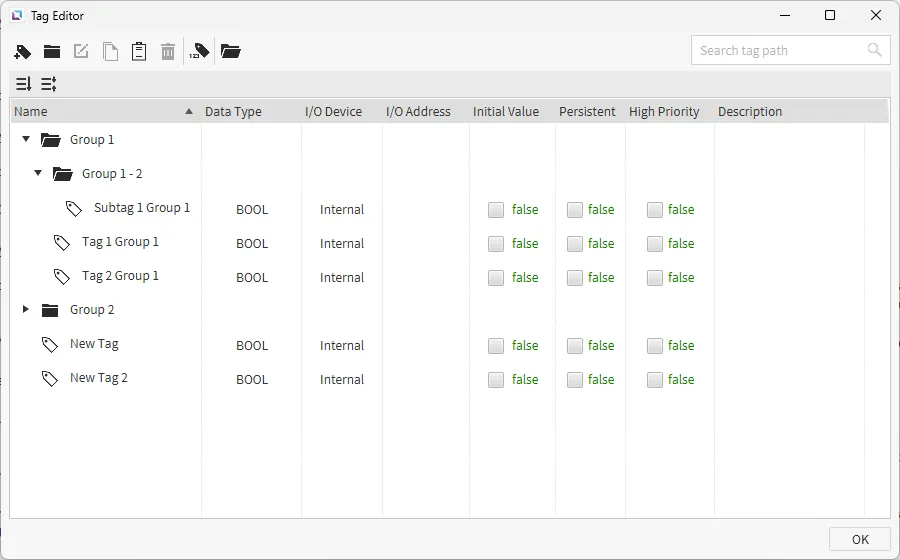Toggle Initial Value checkbox for Subtag 1 Group 1
The width and height of the screenshot is (900, 560).
click(496, 210)
